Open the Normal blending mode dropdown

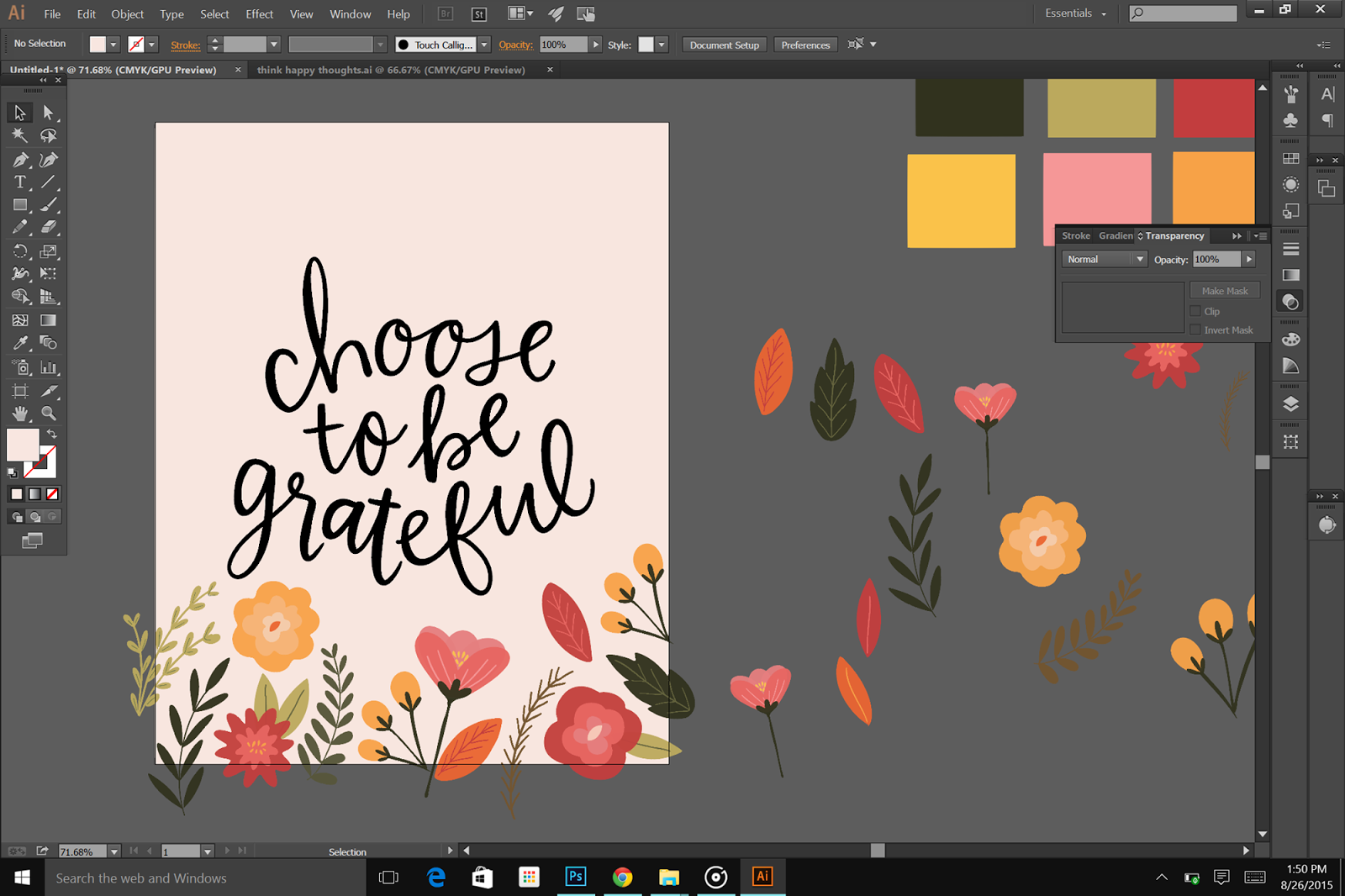1105,259
